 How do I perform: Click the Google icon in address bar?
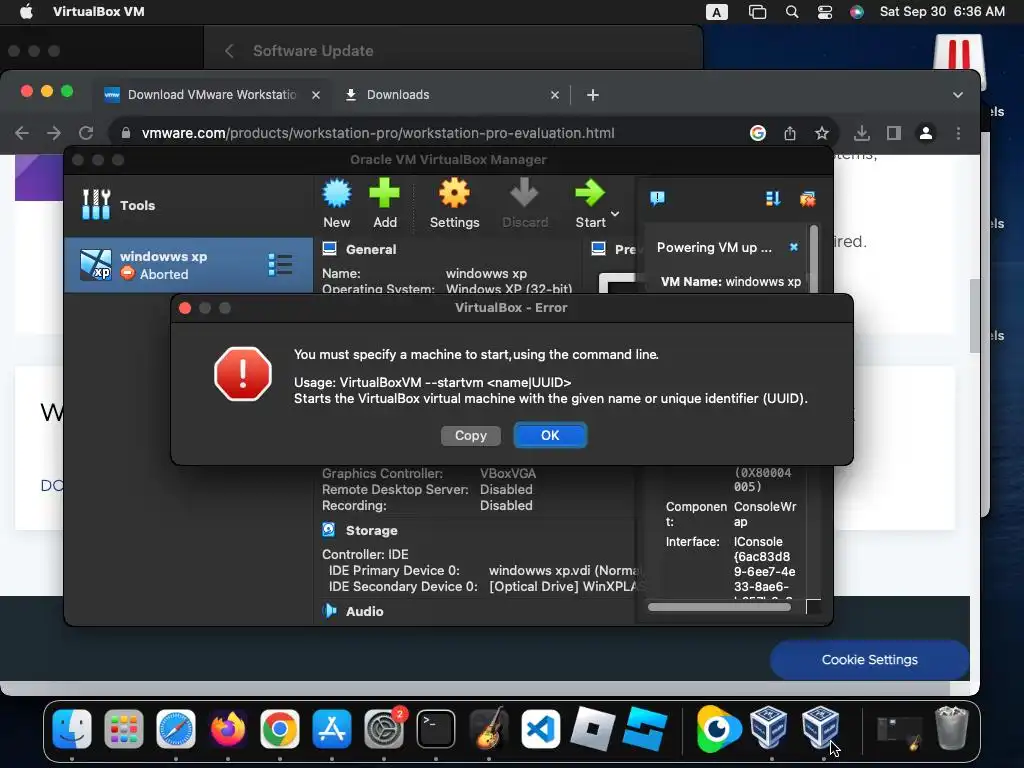point(758,133)
